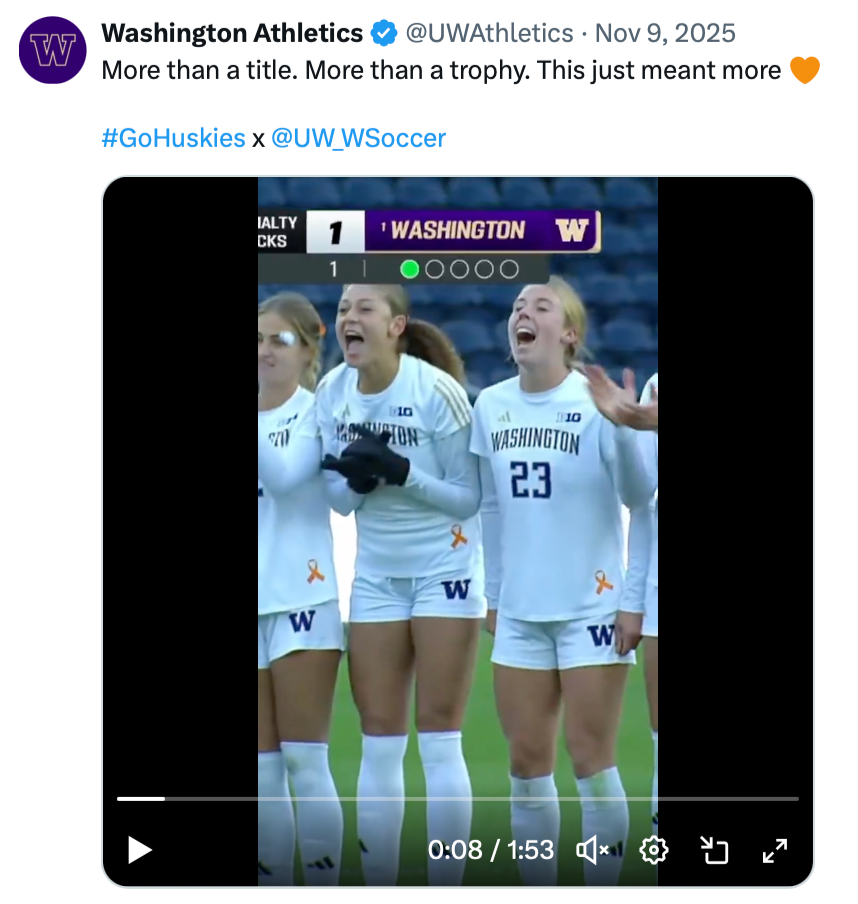Open the Nov 9, 2025 timestamp link
The width and height of the screenshot is (858, 904).
[x=665, y=34]
